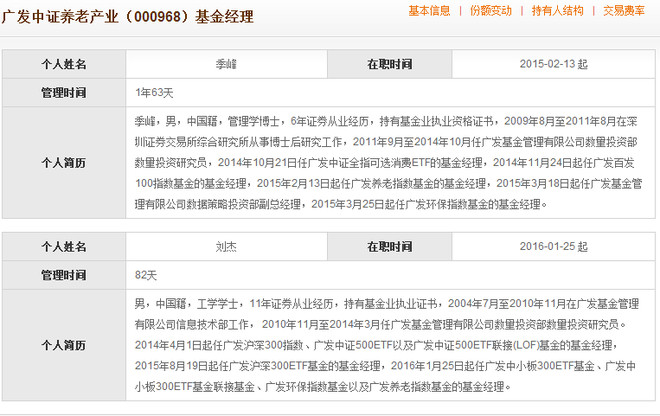Open the 份额变动 link
The width and height of the screenshot is (660, 416).
click(491, 11)
